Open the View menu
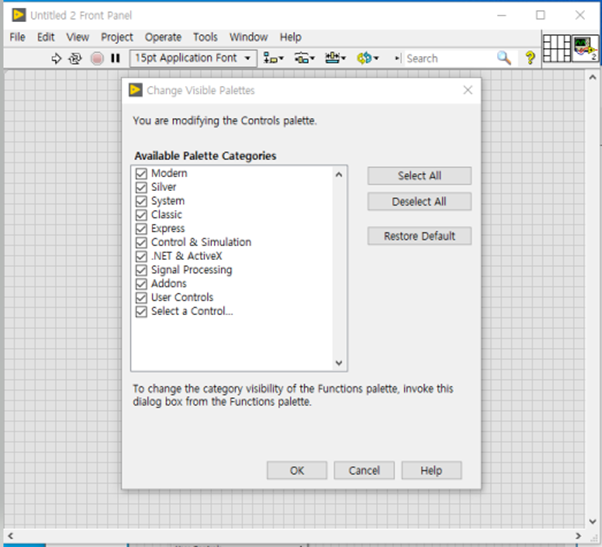The width and height of the screenshot is (602, 547). 78,37
